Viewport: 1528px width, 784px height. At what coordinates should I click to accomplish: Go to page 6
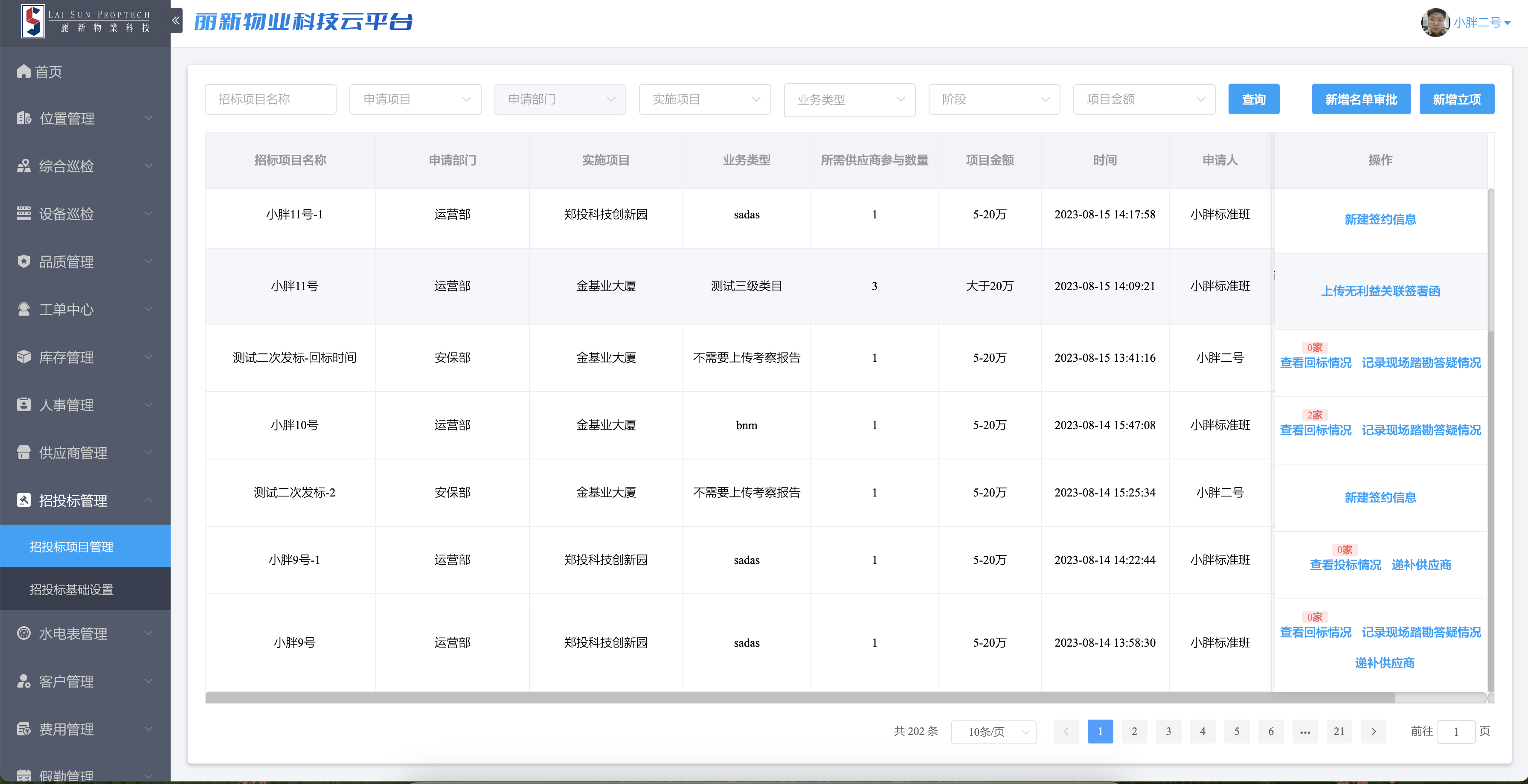(1271, 731)
